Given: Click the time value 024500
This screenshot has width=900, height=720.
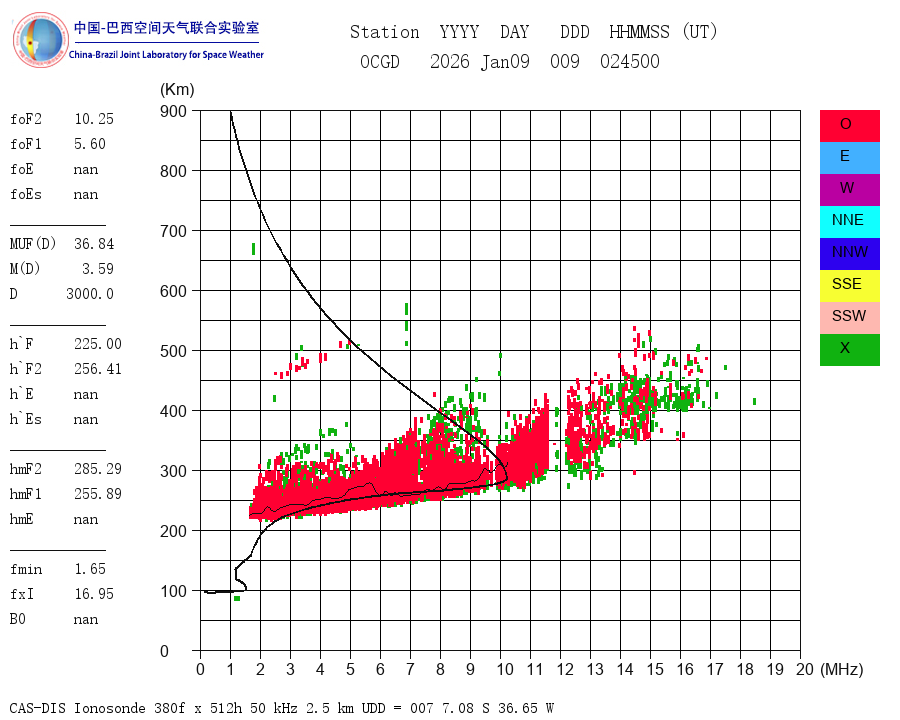Looking at the screenshot, I should [x=630, y=61].
